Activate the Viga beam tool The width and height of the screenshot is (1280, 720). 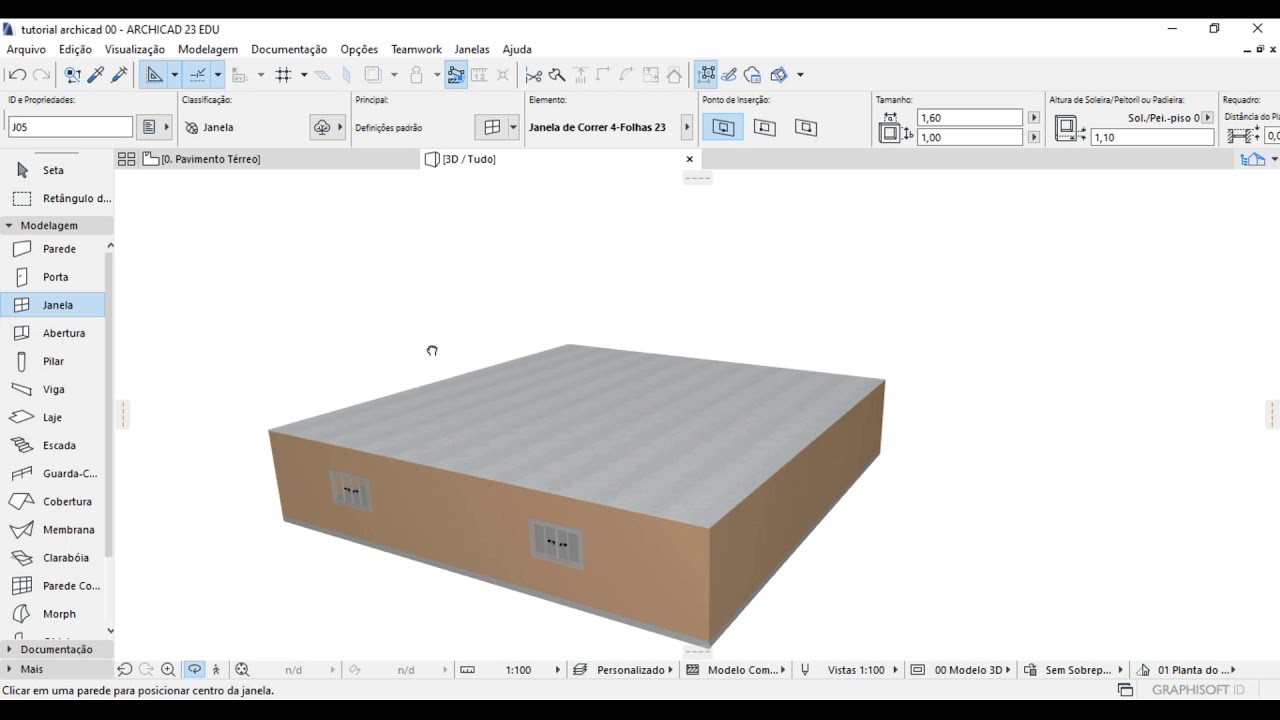(52, 389)
